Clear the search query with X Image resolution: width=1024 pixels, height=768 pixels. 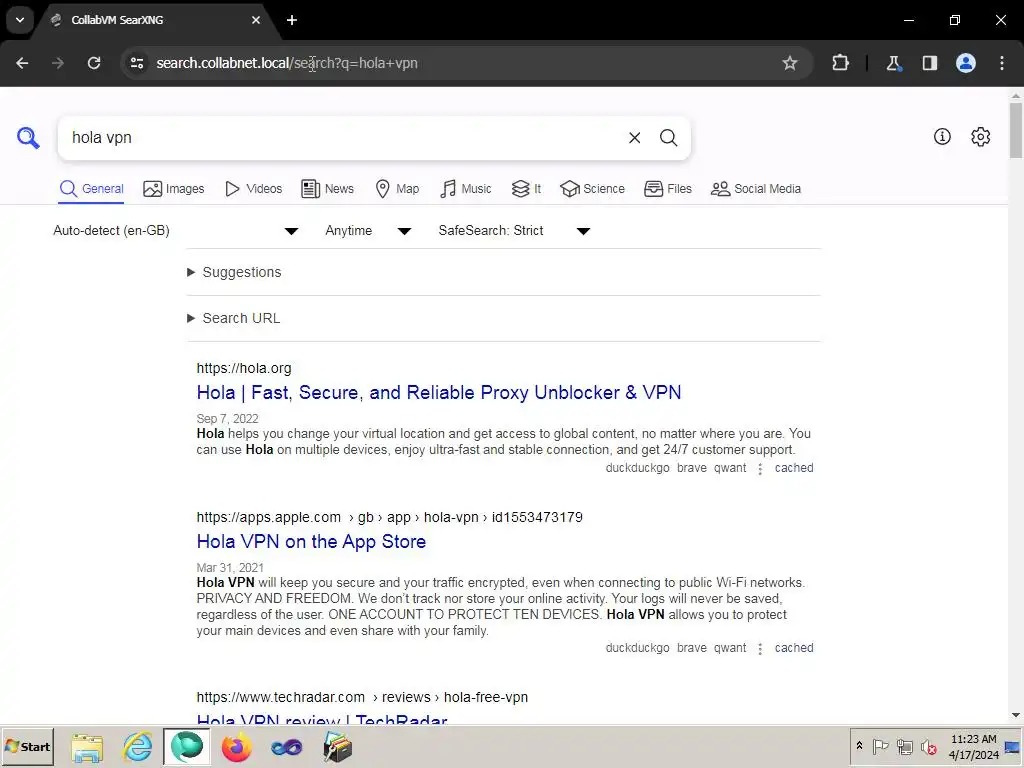click(x=634, y=138)
